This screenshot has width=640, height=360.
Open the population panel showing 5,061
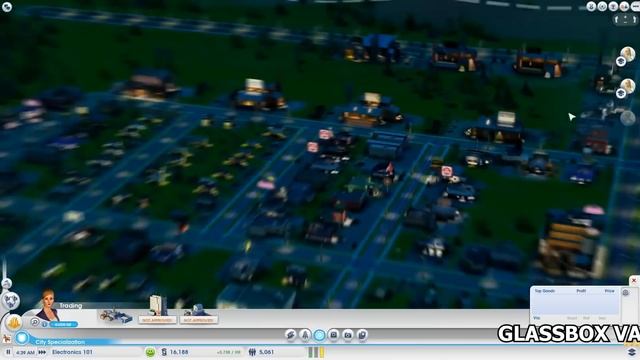pyautogui.click(x=261, y=352)
